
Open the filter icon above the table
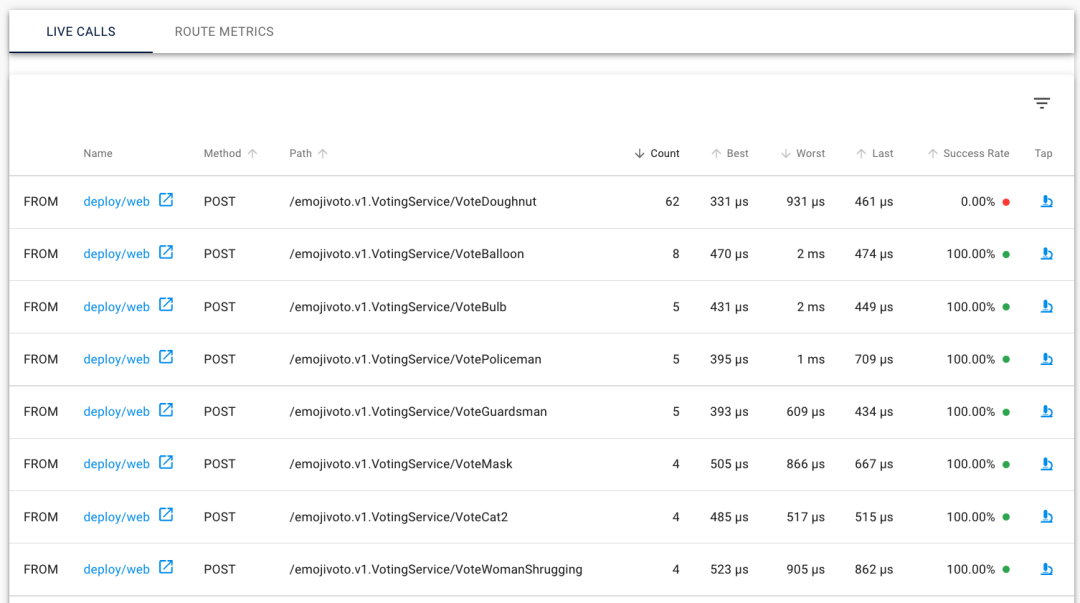click(x=1041, y=103)
